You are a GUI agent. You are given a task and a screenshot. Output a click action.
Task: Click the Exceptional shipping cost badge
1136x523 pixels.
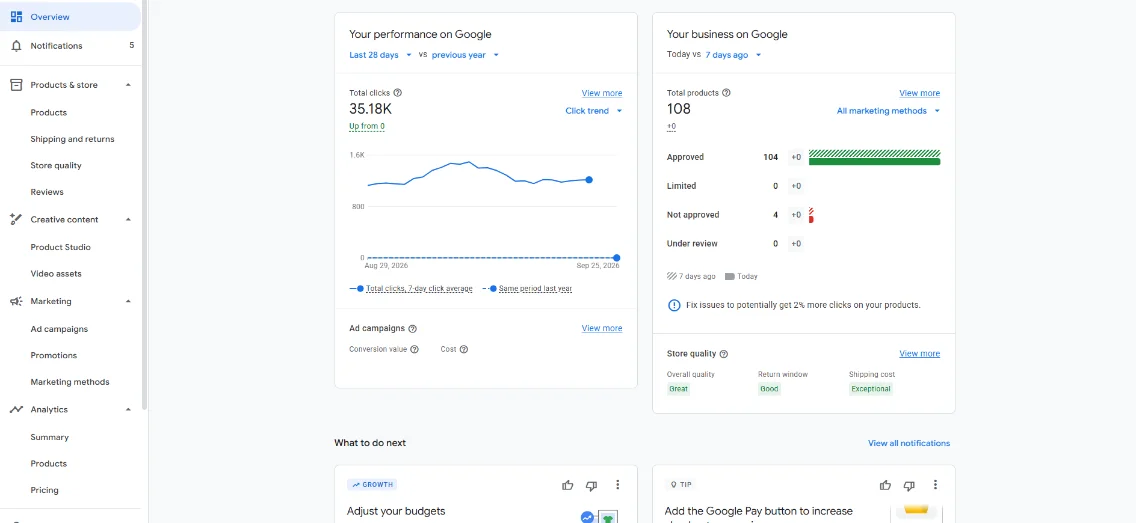pyautogui.click(x=871, y=389)
